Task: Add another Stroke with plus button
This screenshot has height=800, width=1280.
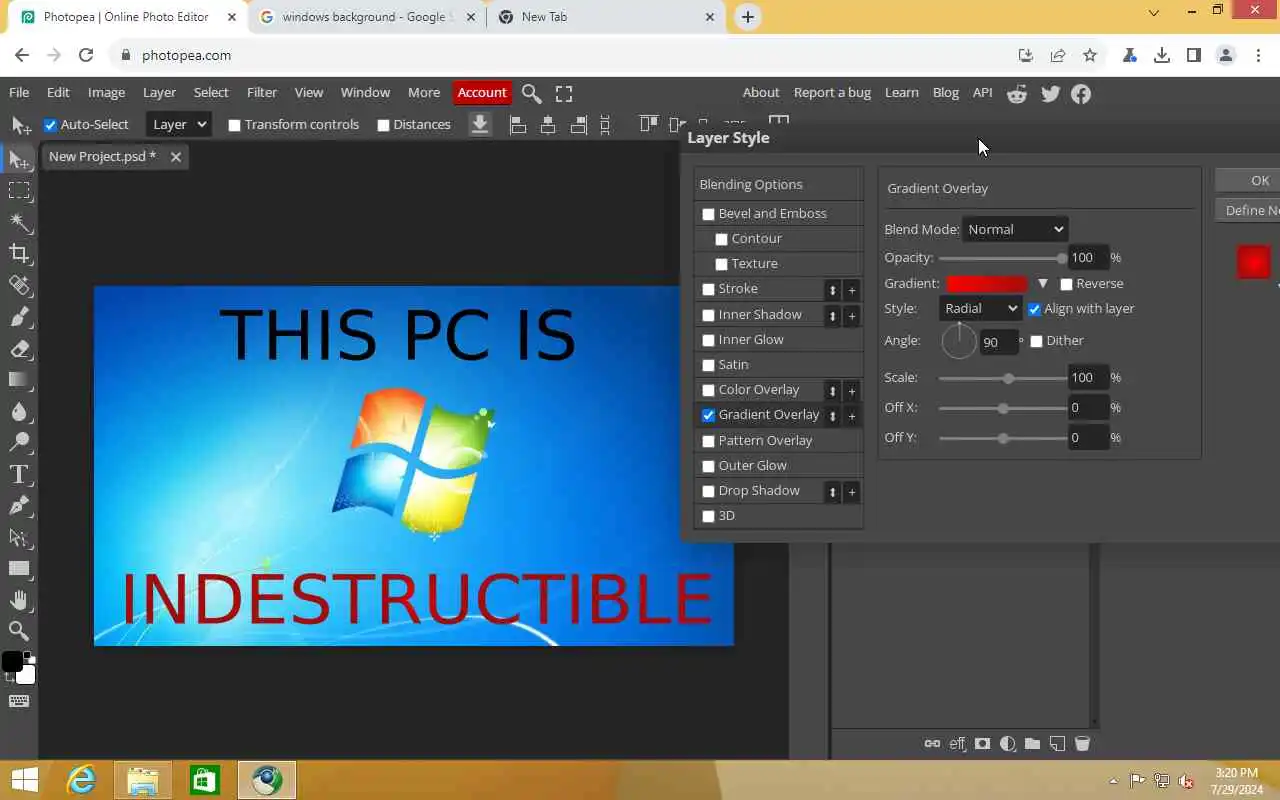Action: click(852, 290)
